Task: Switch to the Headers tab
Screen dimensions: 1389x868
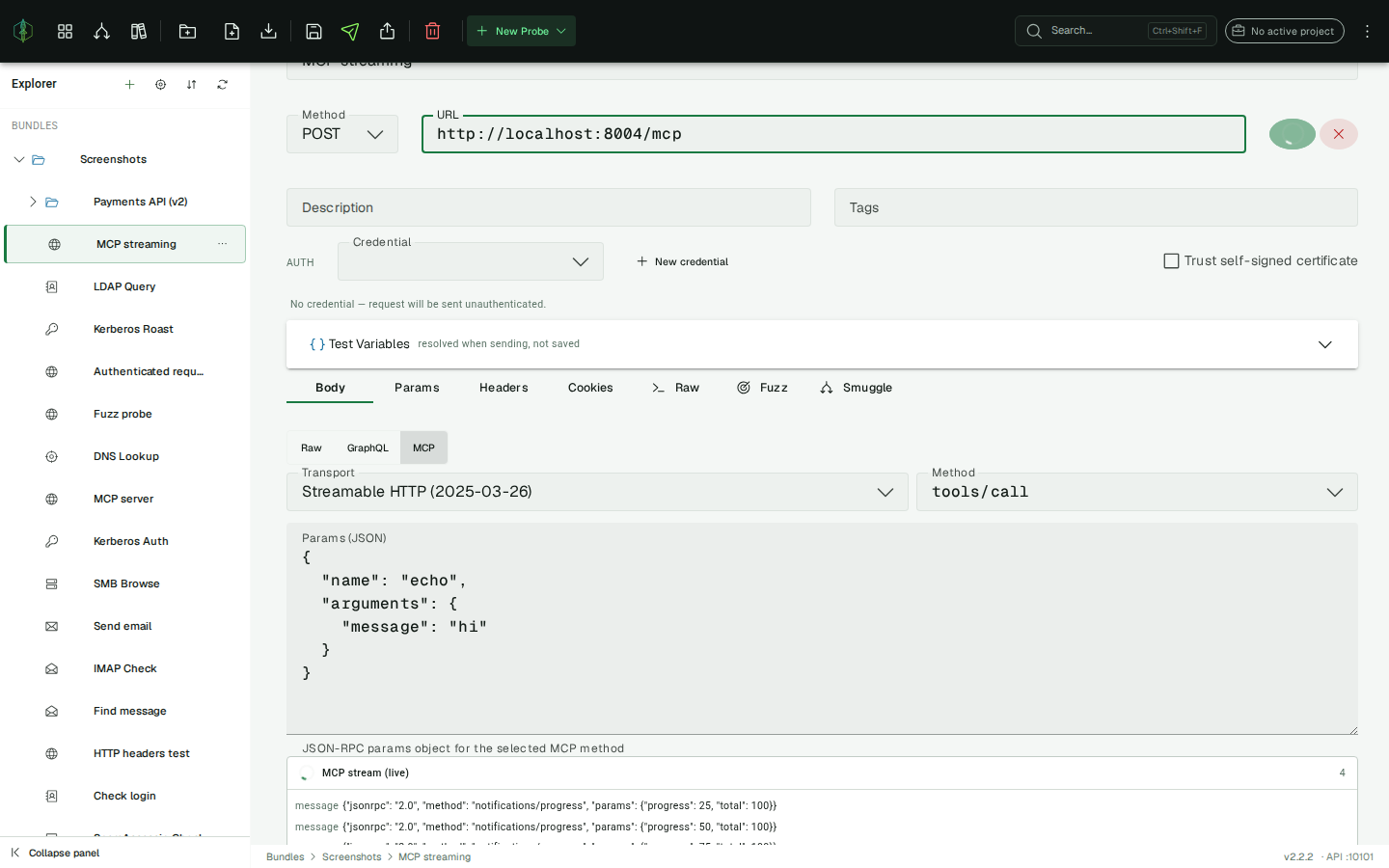Action: (504, 388)
